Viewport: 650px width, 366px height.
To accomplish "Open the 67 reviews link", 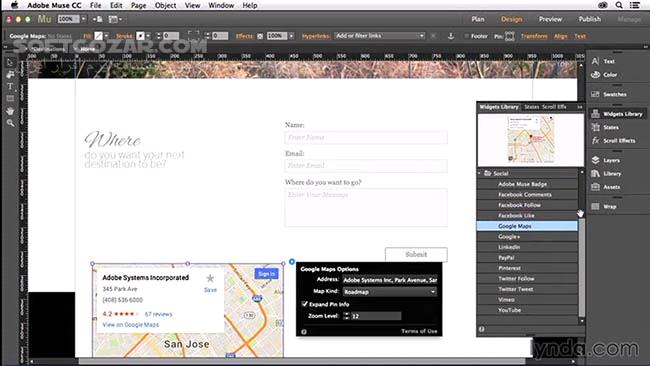I will pos(158,314).
